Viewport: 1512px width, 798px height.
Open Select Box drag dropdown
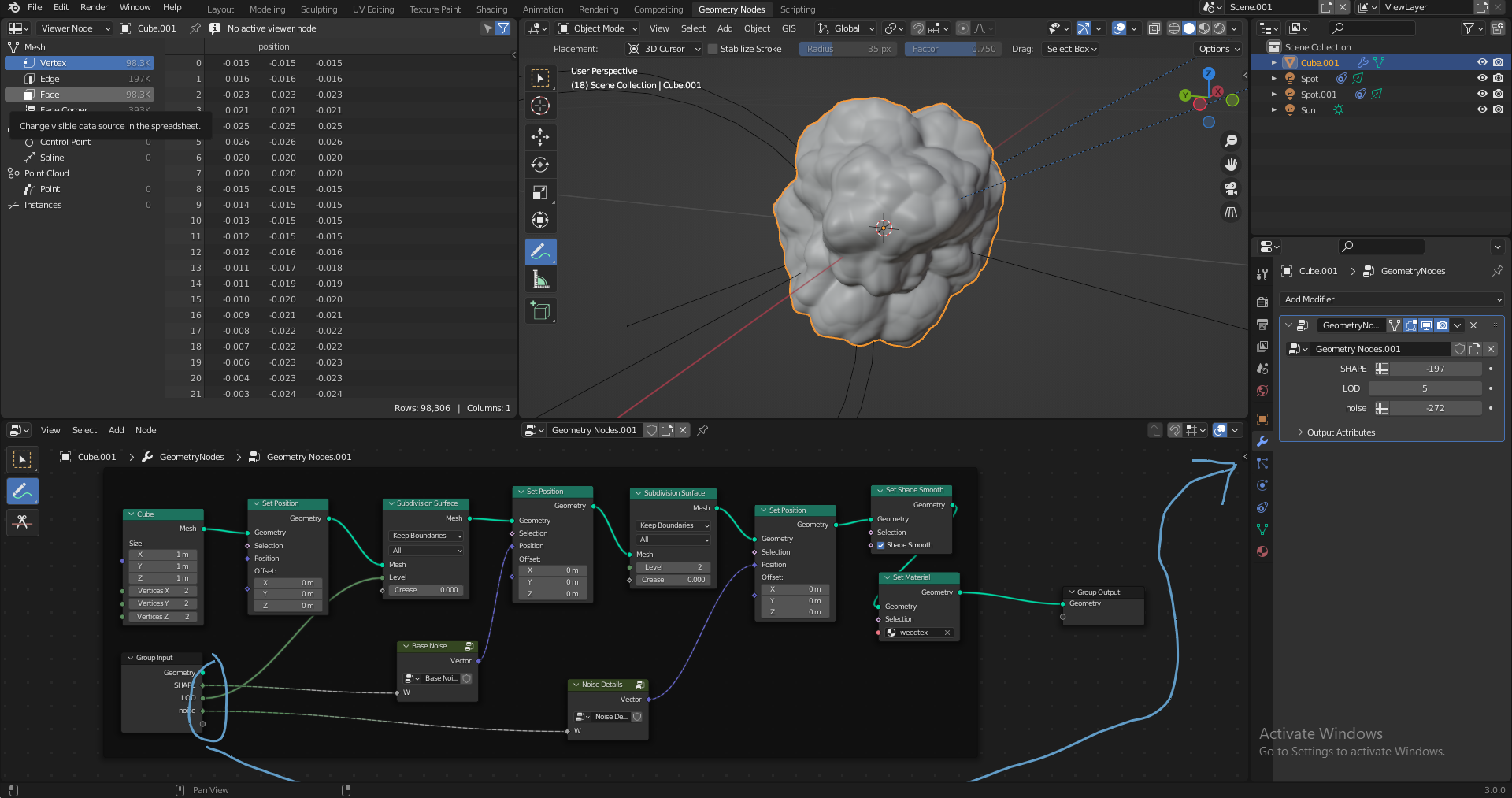(1071, 49)
